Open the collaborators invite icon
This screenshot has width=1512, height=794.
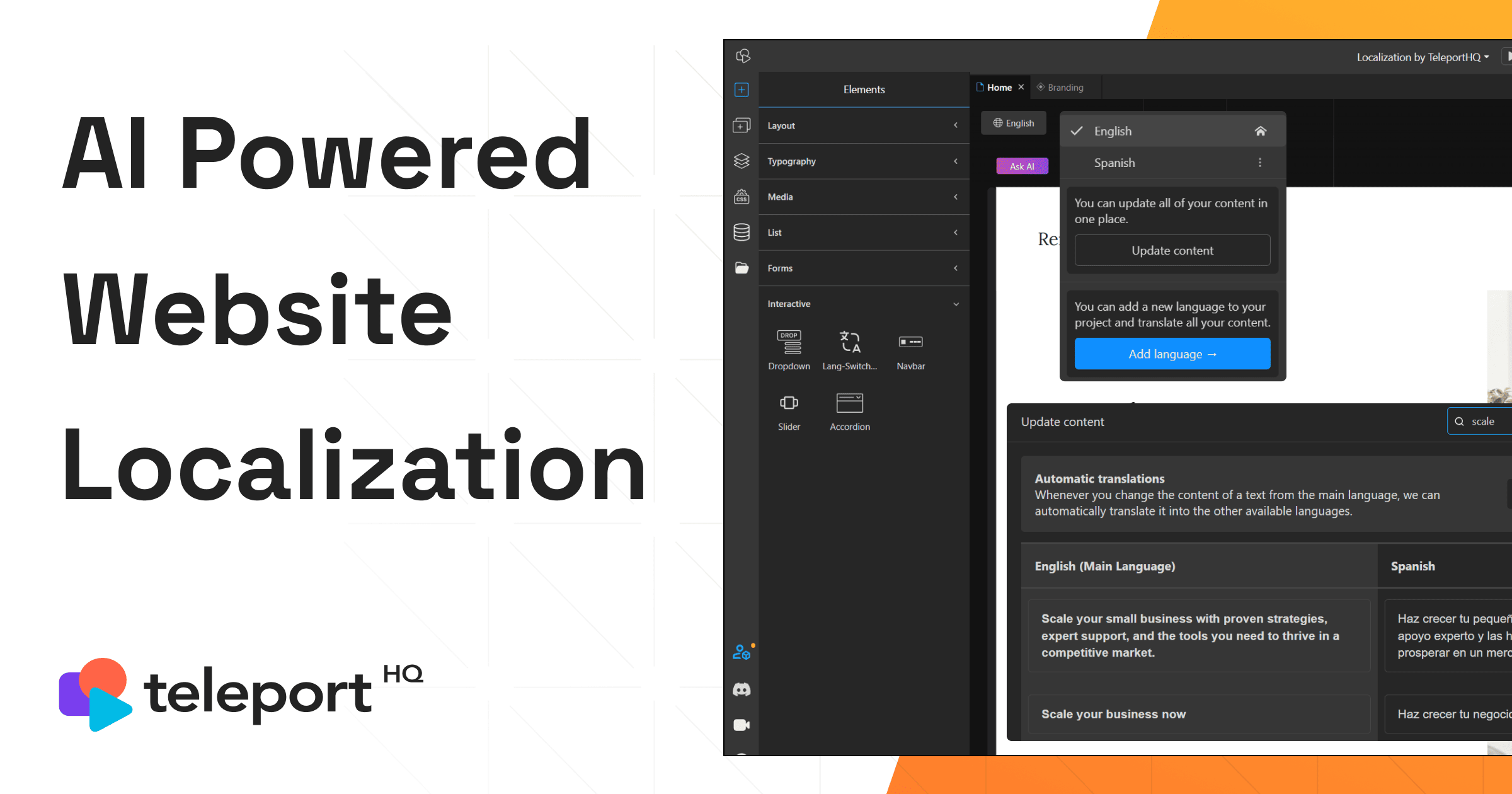(x=742, y=652)
